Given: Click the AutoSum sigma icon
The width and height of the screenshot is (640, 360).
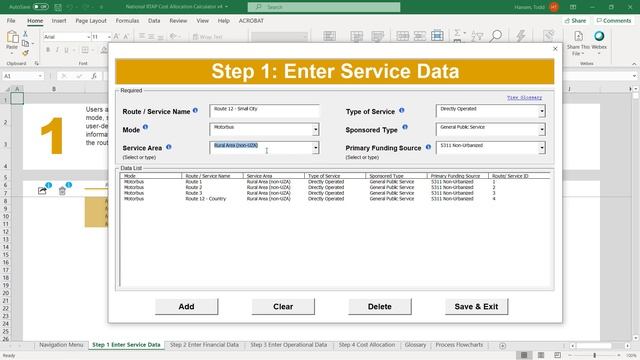Looking at the screenshot, I should pos(458,33).
